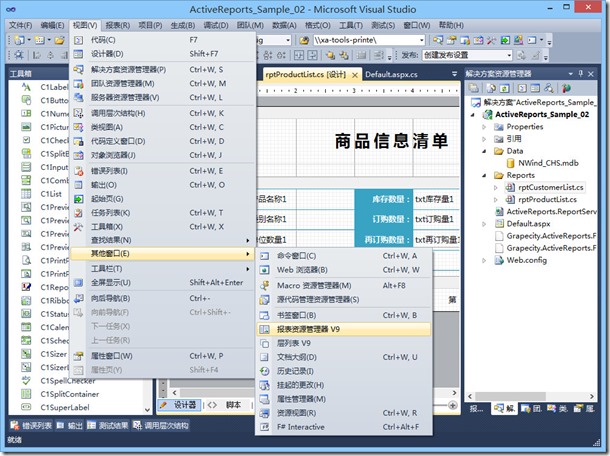Click the zoom-in plus button in designer
The height and width of the screenshot is (456, 610).
[452, 405]
